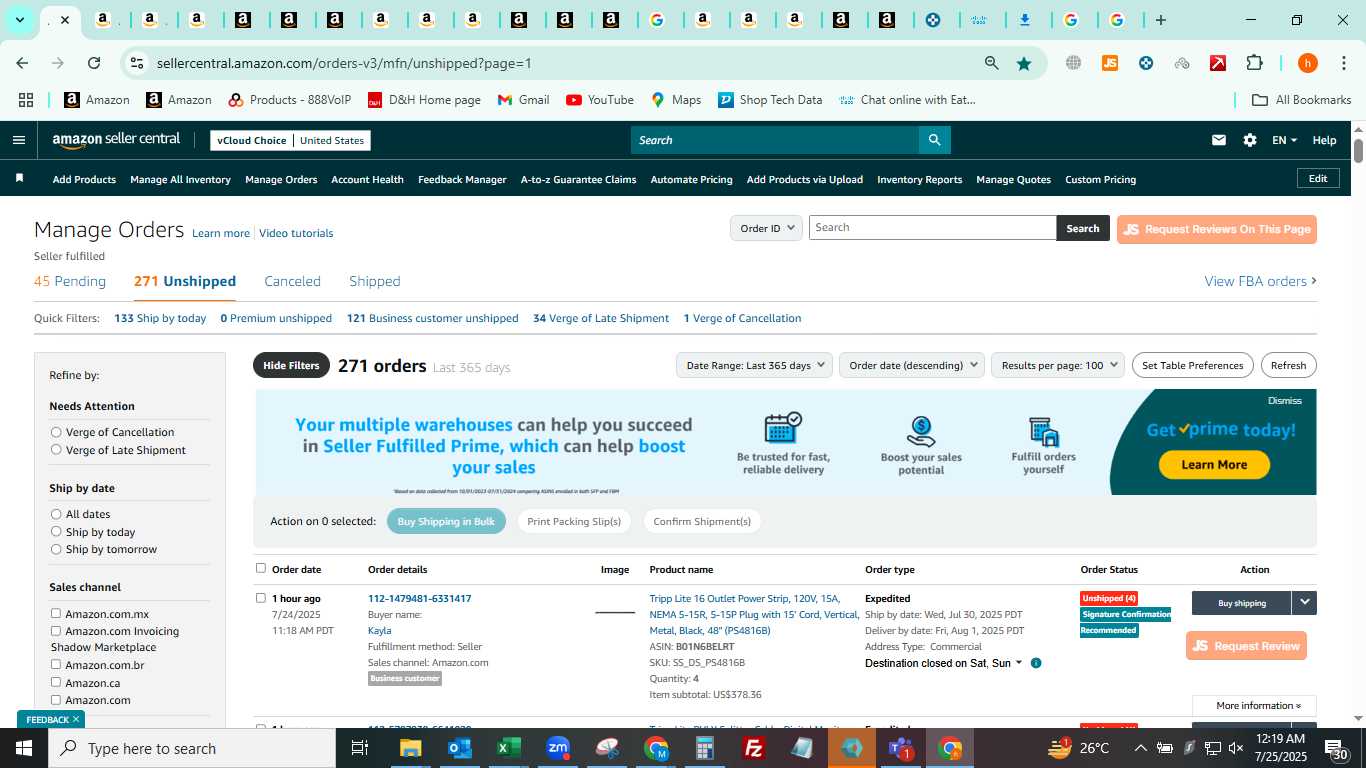Check the Amazon.com.mx sales channel box
This screenshot has height=768, width=1366.
click(56, 613)
